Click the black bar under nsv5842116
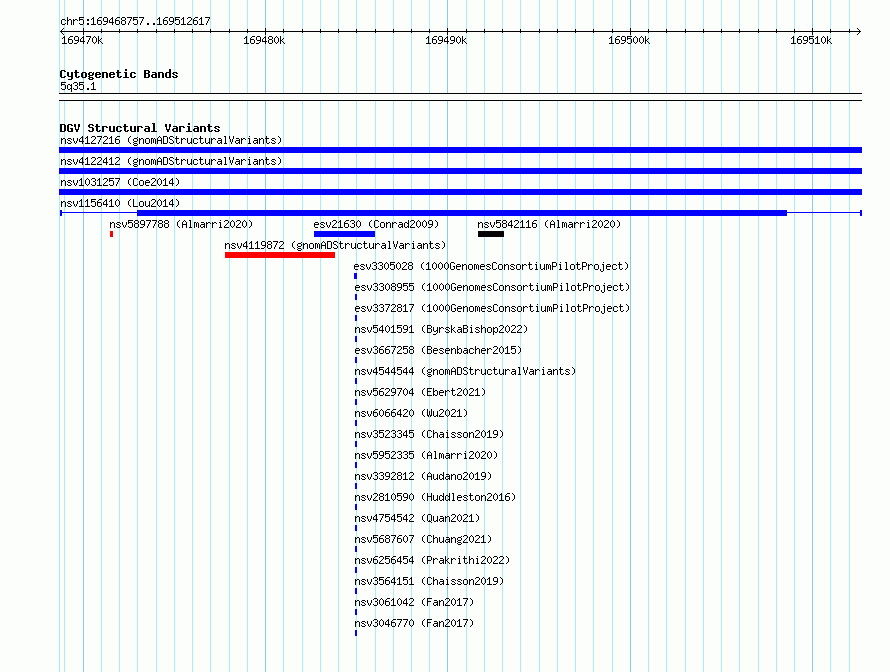The image size is (890, 672). click(490, 234)
